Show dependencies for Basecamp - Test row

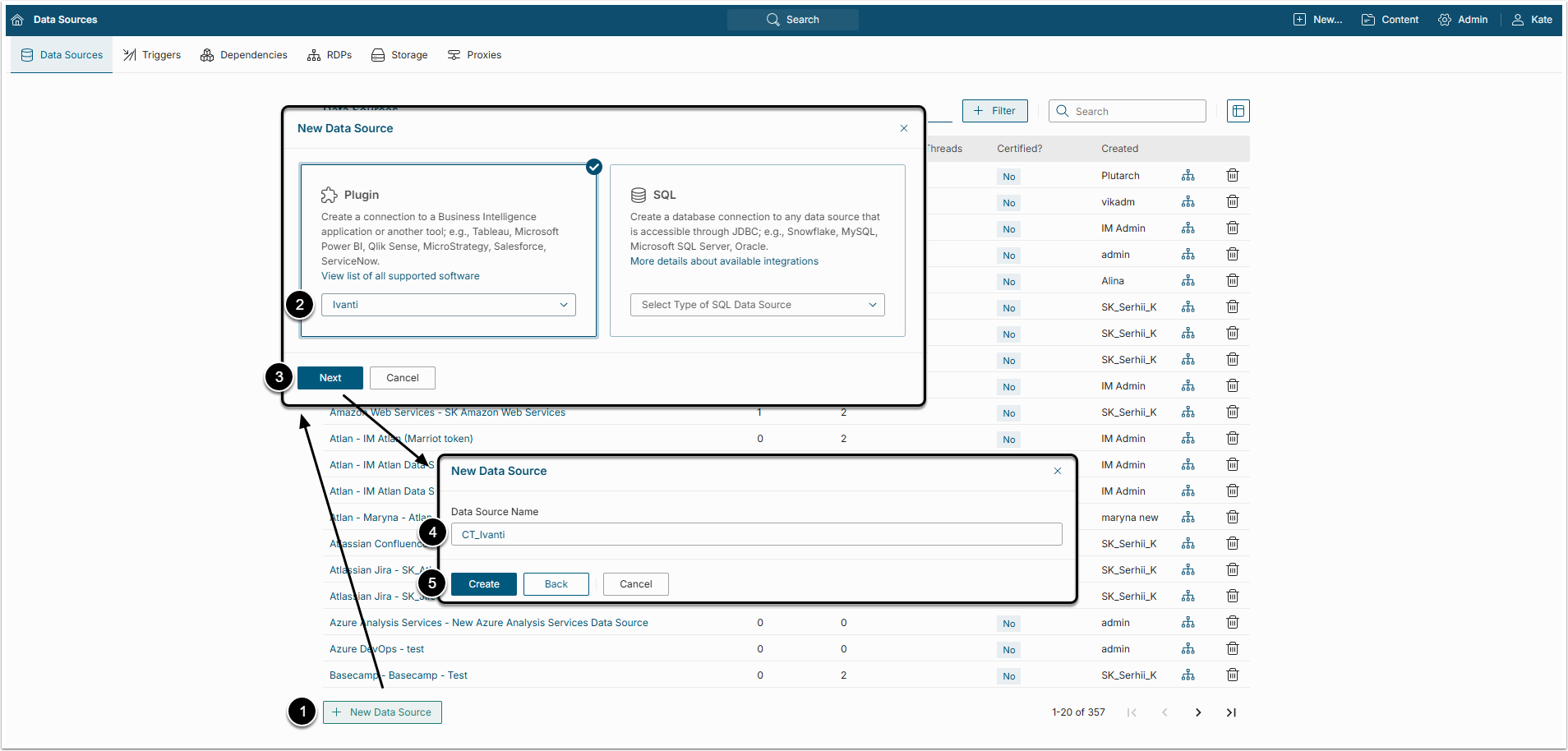tap(1188, 675)
